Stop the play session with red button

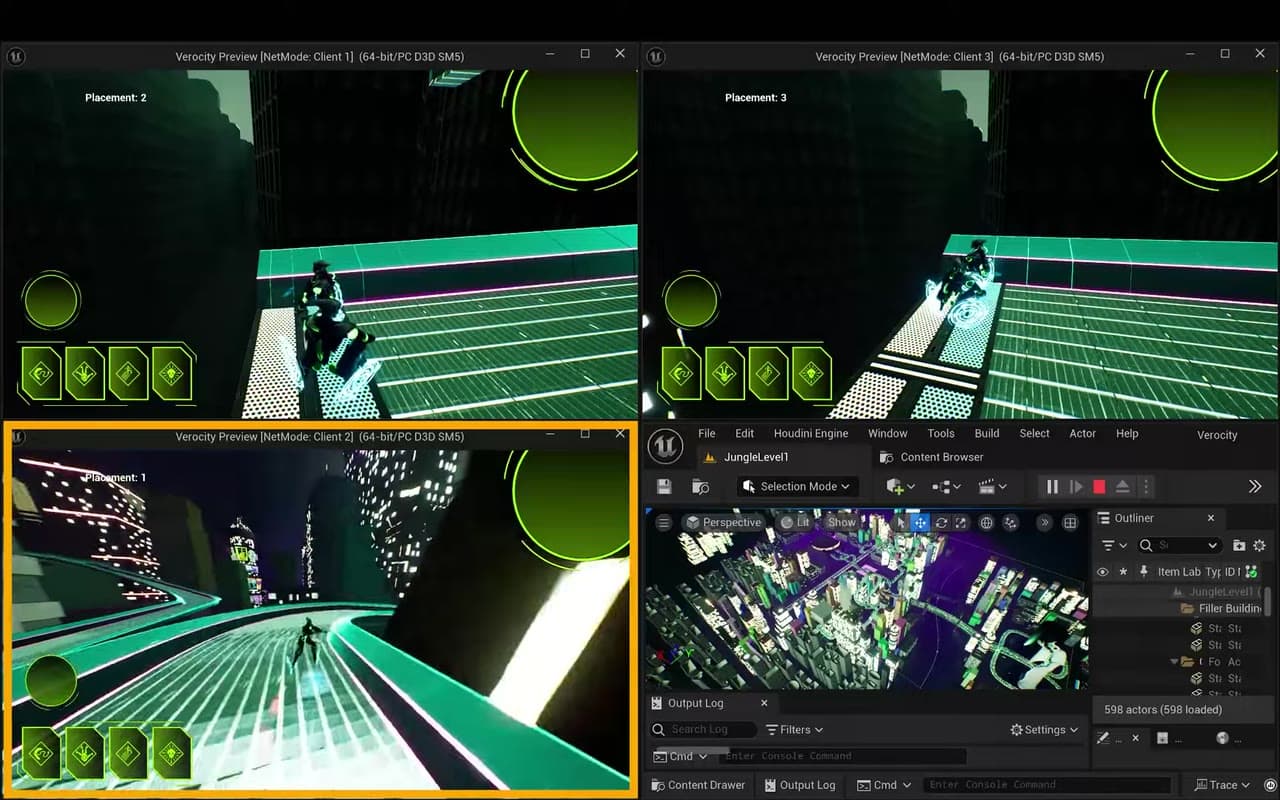[x=1099, y=487]
